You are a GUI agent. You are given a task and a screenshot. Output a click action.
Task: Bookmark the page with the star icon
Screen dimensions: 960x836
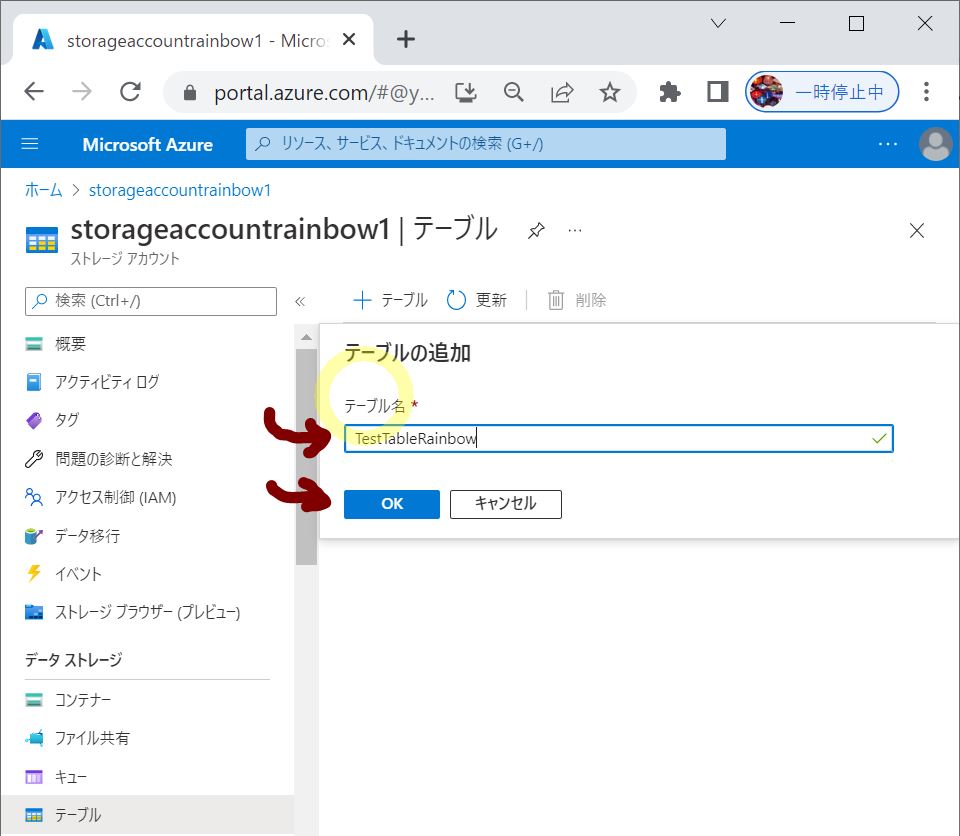click(610, 92)
